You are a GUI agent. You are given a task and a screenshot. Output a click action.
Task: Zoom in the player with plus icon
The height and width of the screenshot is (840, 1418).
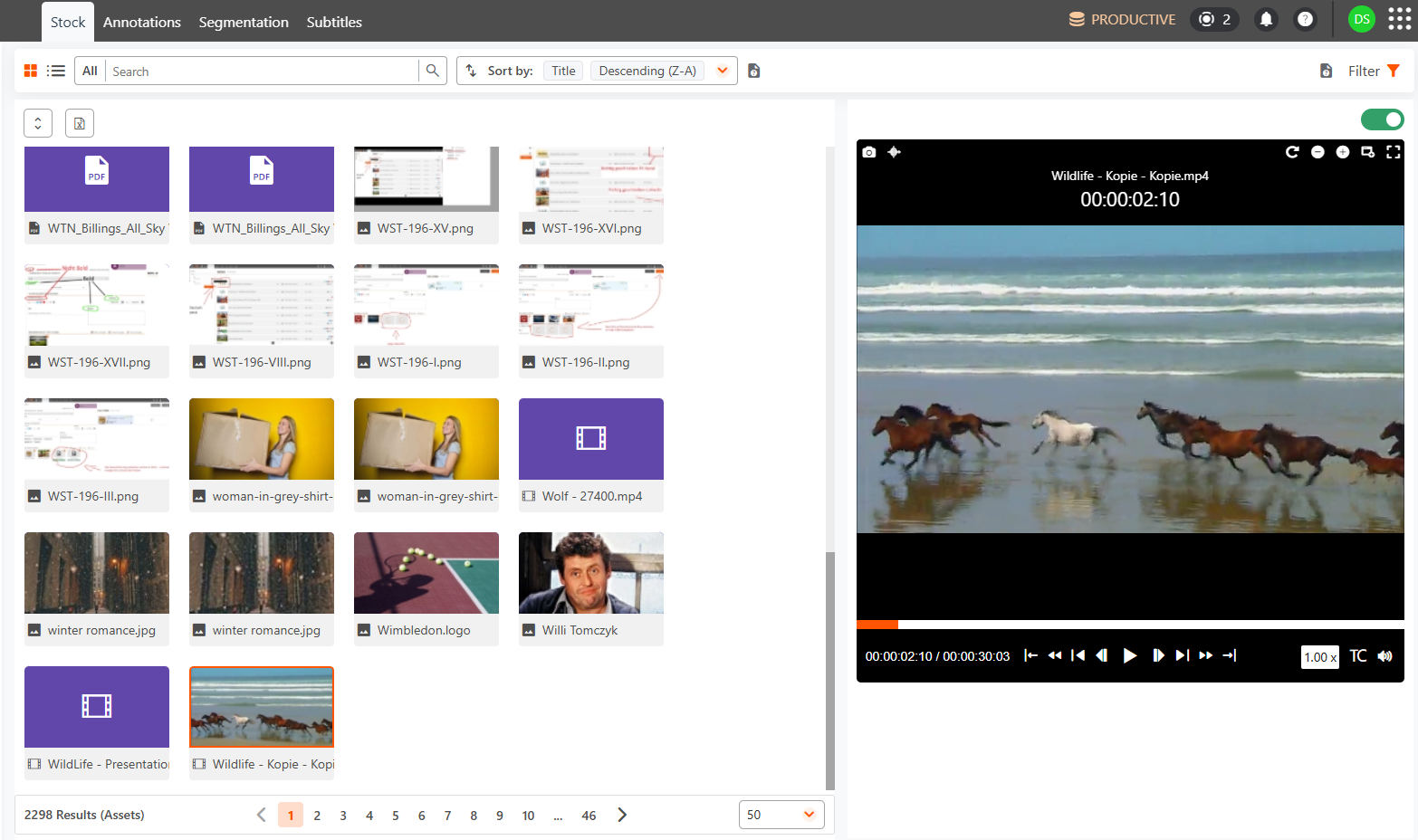click(1343, 152)
